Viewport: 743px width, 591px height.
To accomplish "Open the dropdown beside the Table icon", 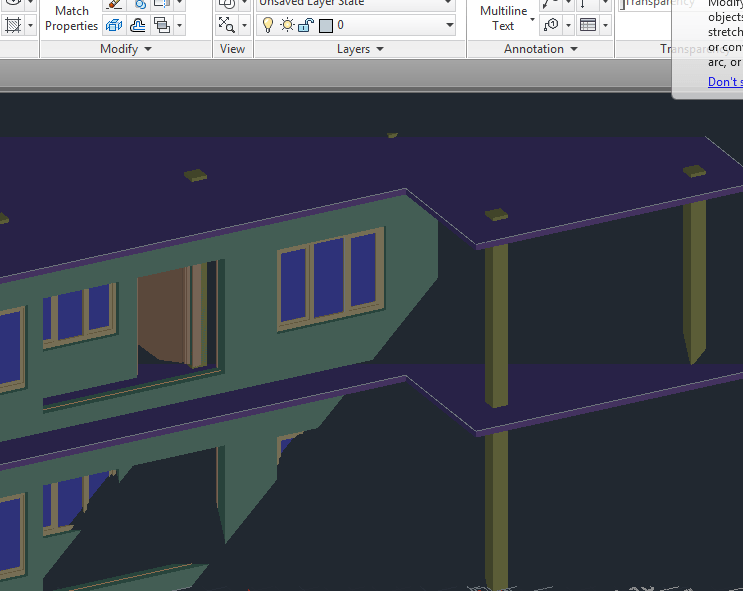I will pos(606,25).
